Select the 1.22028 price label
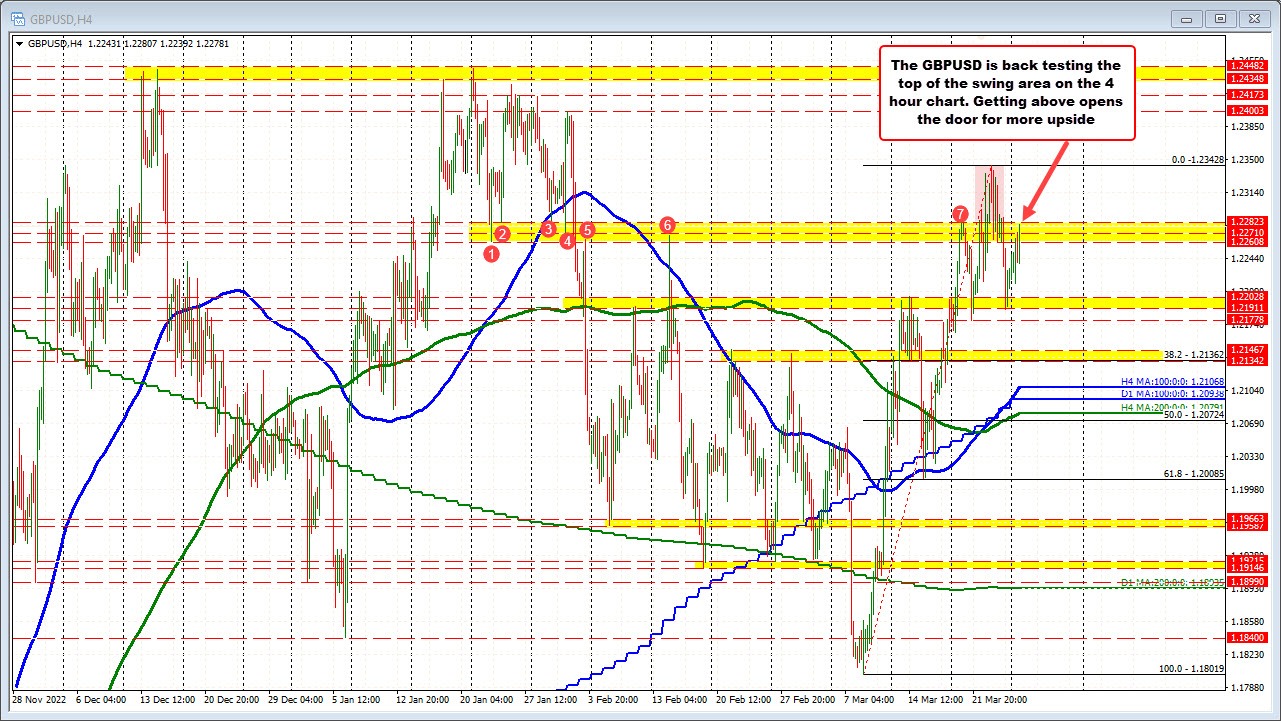The height and width of the screenshot is (721, 1281). pyautogui.click(x=1247, y=297)
